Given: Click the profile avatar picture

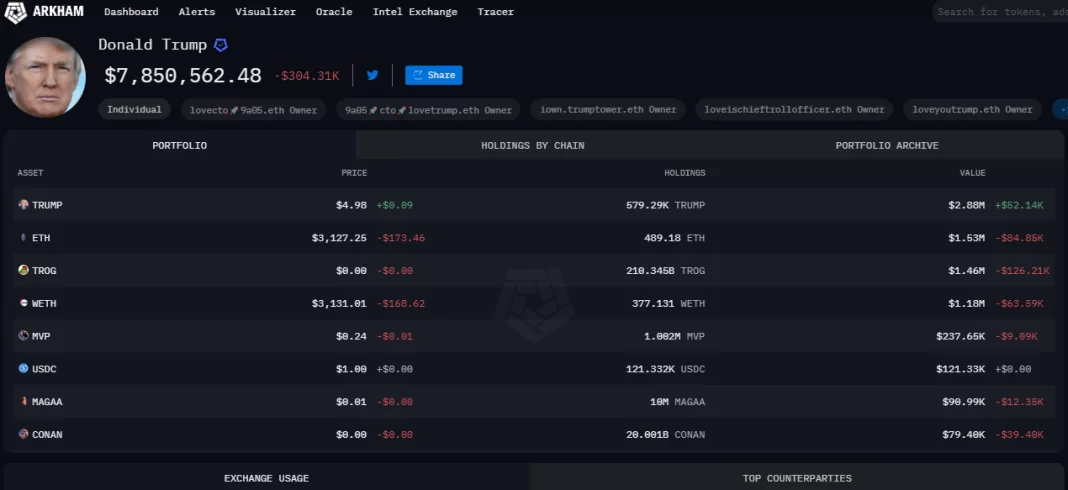Looking at the screenshot, I should (45, 77).
